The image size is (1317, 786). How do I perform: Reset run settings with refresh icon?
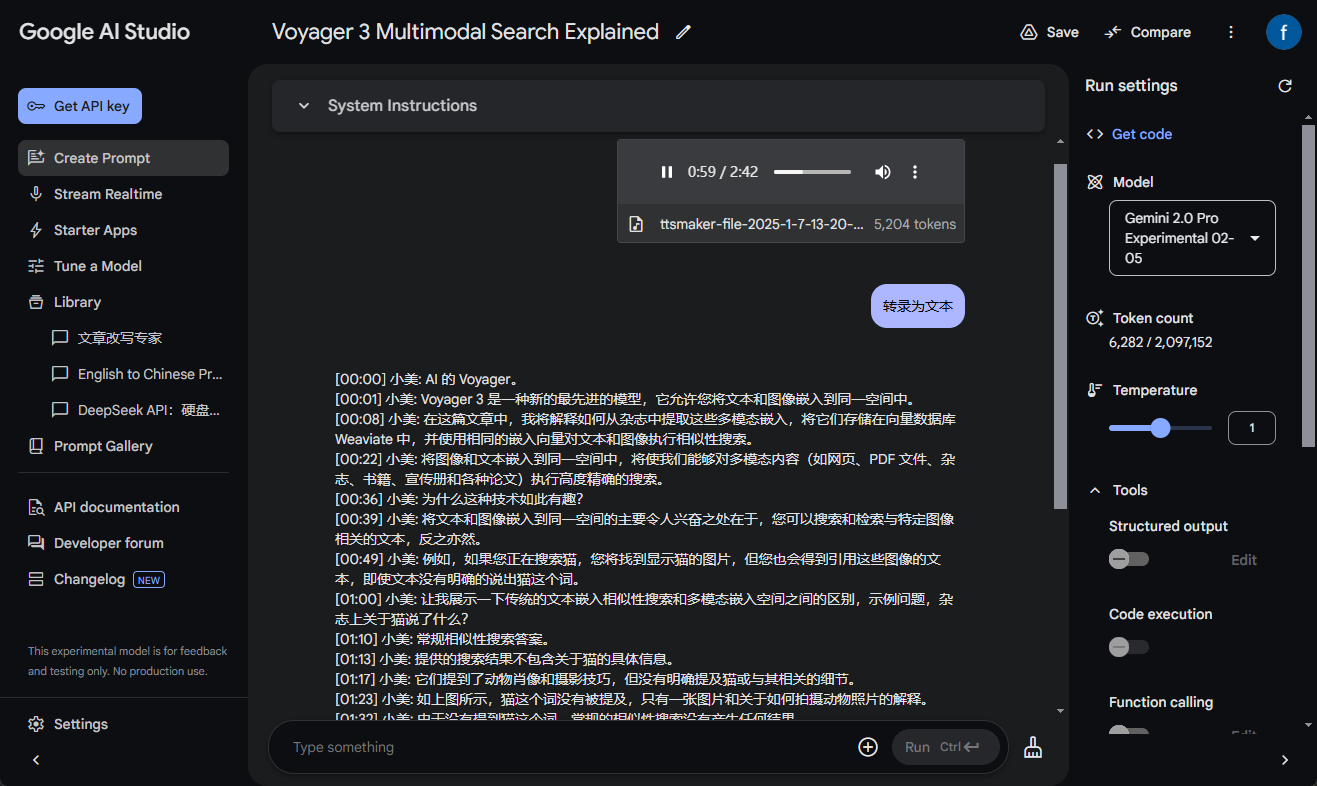(x=1285, y=86)
